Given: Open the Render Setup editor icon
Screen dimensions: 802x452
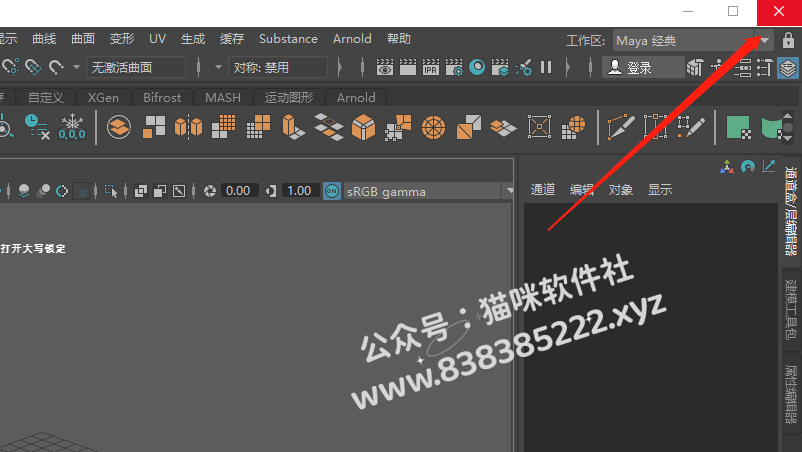Looking at the screenshot, I should pos(500,67).
